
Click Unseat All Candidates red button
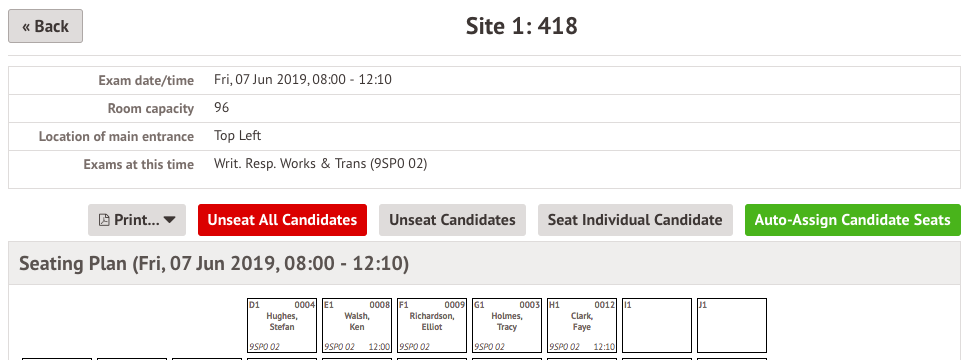tap(282, 220)
